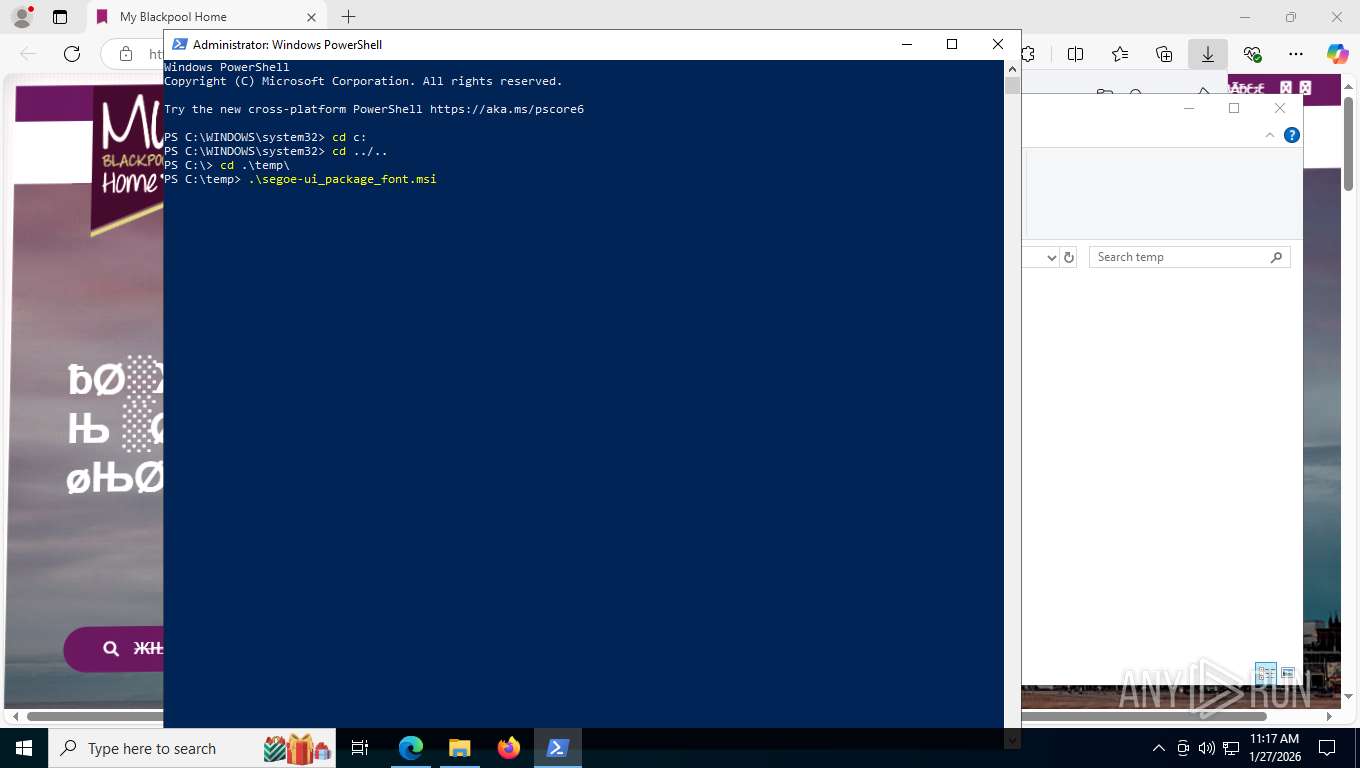This screenshot has height=768, width=1360.
Task: Open the Edge profile avatar icon
Action: 21,17
